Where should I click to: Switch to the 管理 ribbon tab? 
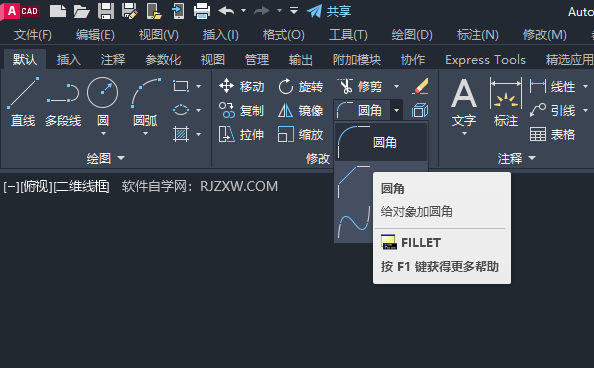257,60
